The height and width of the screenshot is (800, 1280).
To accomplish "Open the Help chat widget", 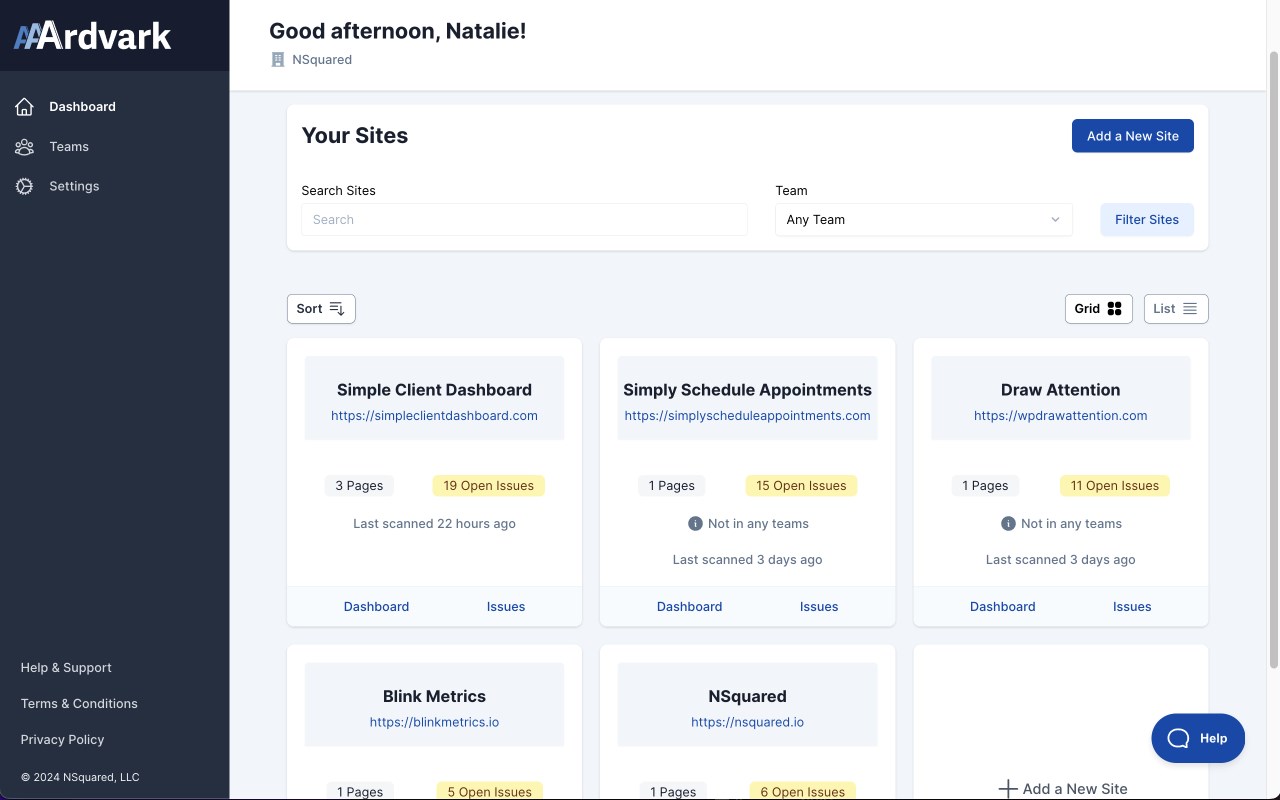I will pyautogui.click(x=1197, y=738).
